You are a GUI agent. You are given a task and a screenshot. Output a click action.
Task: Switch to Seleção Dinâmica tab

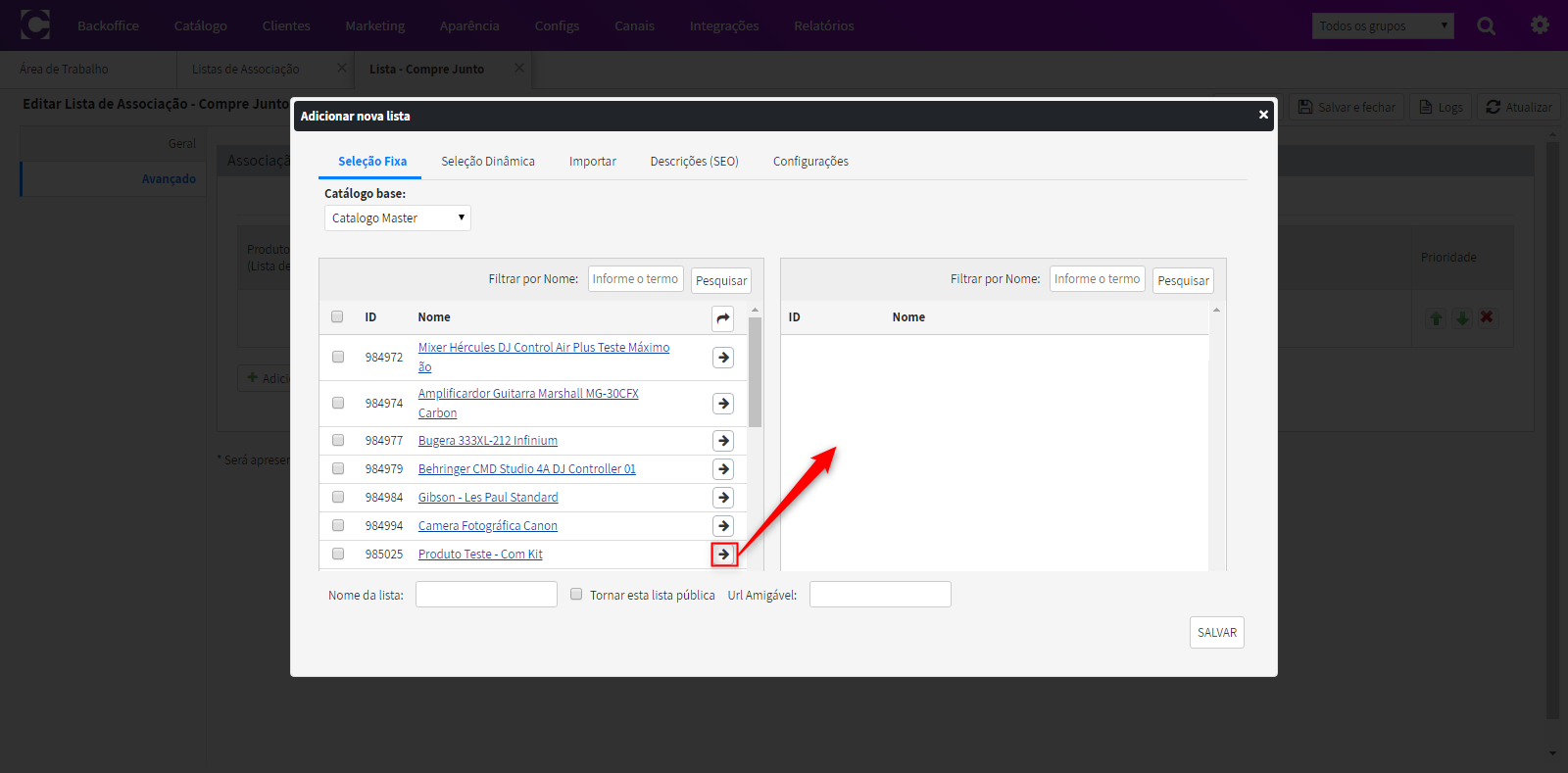[x=488, y=161]
